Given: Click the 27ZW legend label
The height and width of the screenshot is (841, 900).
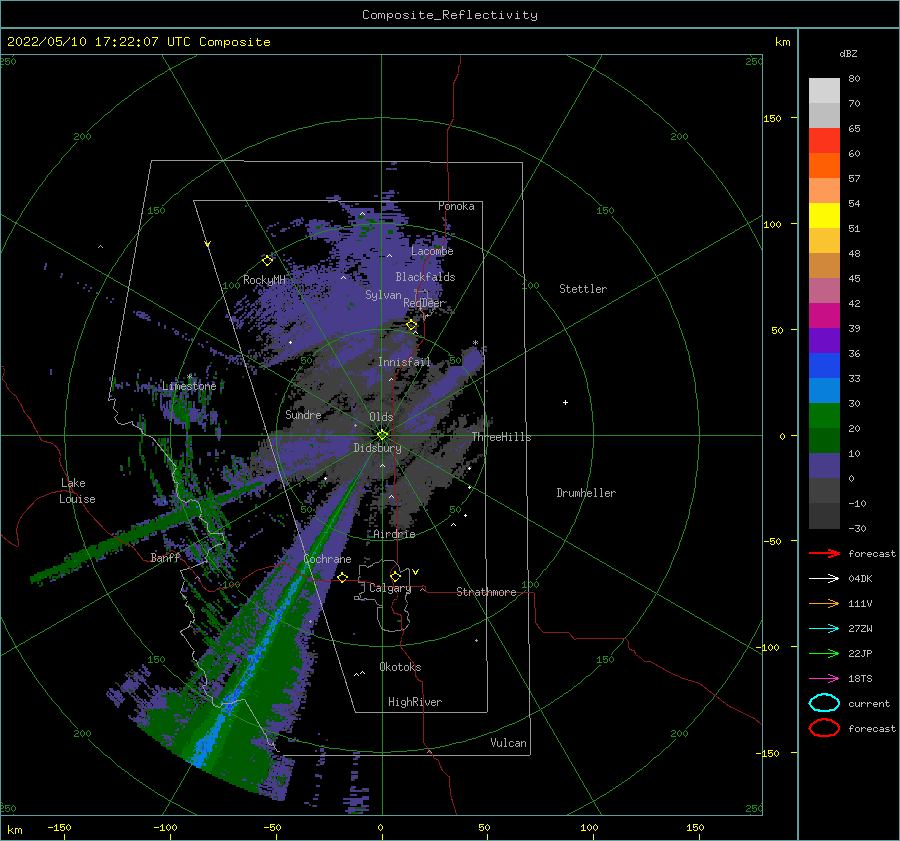Looking at the screenshot, I should point(860,629).
